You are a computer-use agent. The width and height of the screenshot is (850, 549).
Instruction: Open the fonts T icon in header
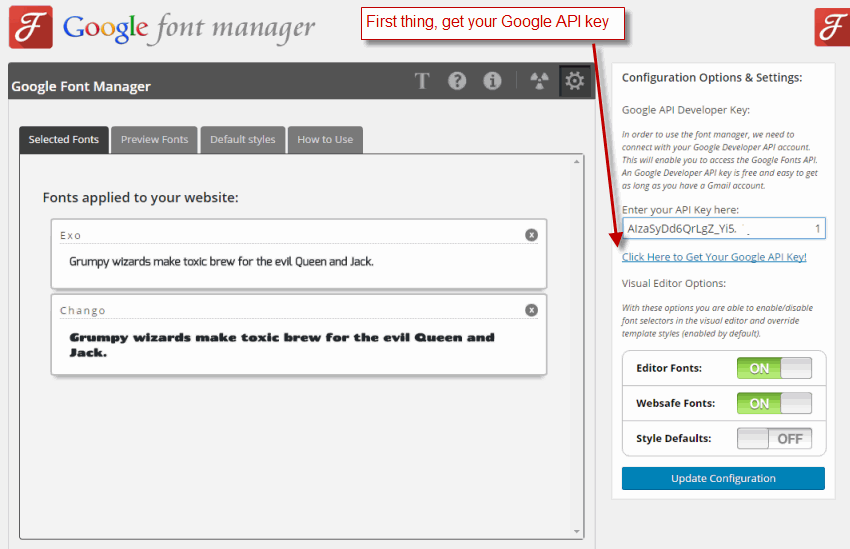[422, 81]
